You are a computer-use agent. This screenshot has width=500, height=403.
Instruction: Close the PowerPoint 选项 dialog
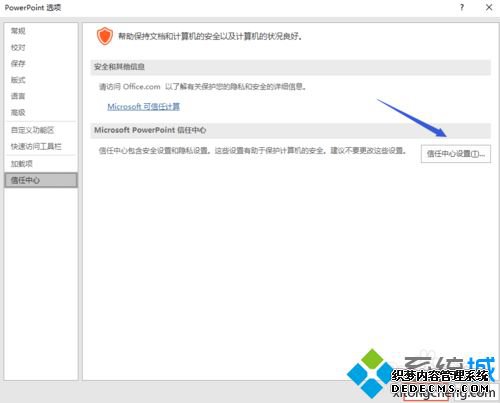(x=489, y=7)
